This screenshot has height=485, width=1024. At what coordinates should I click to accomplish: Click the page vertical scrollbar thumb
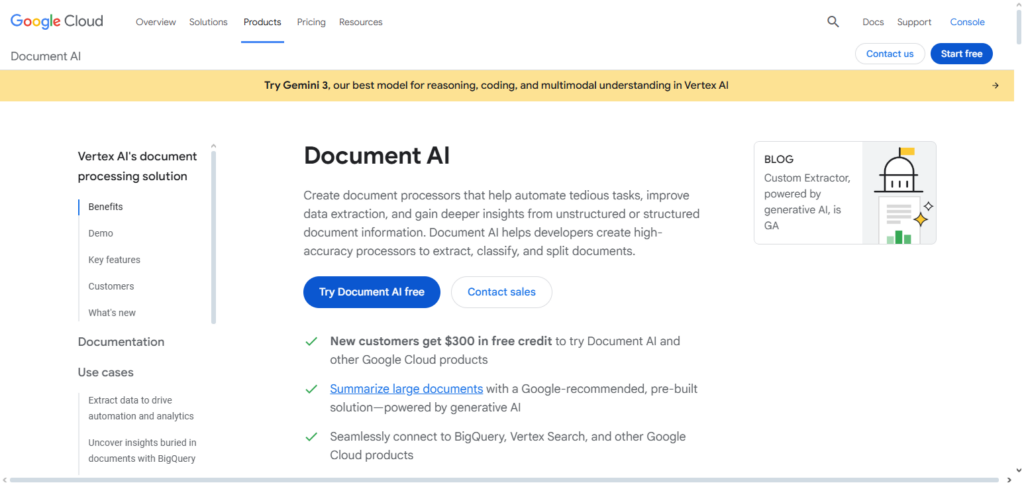1019,29
